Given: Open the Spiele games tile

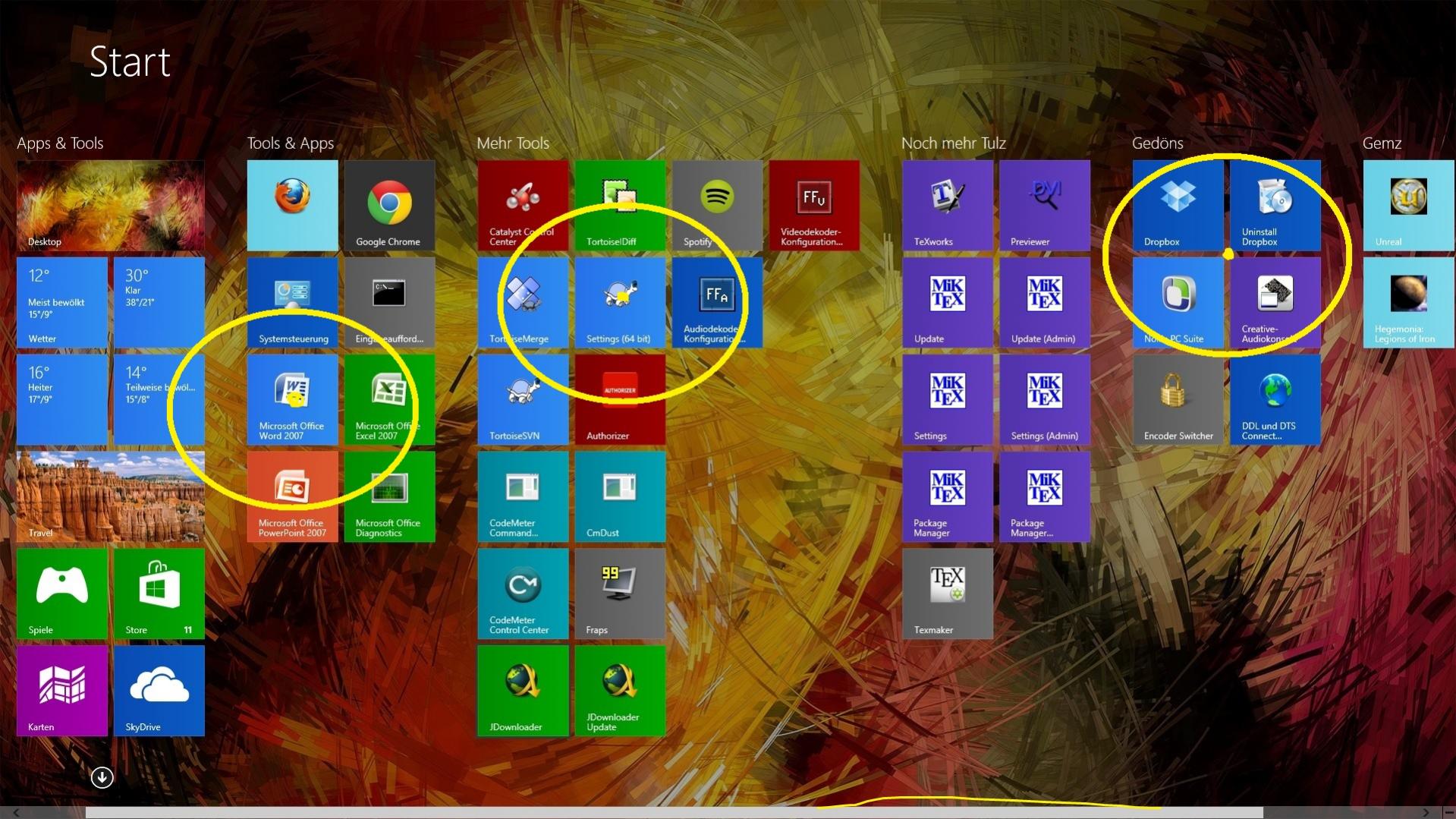Looking at the screenshot, I should (x=62, y=594).
